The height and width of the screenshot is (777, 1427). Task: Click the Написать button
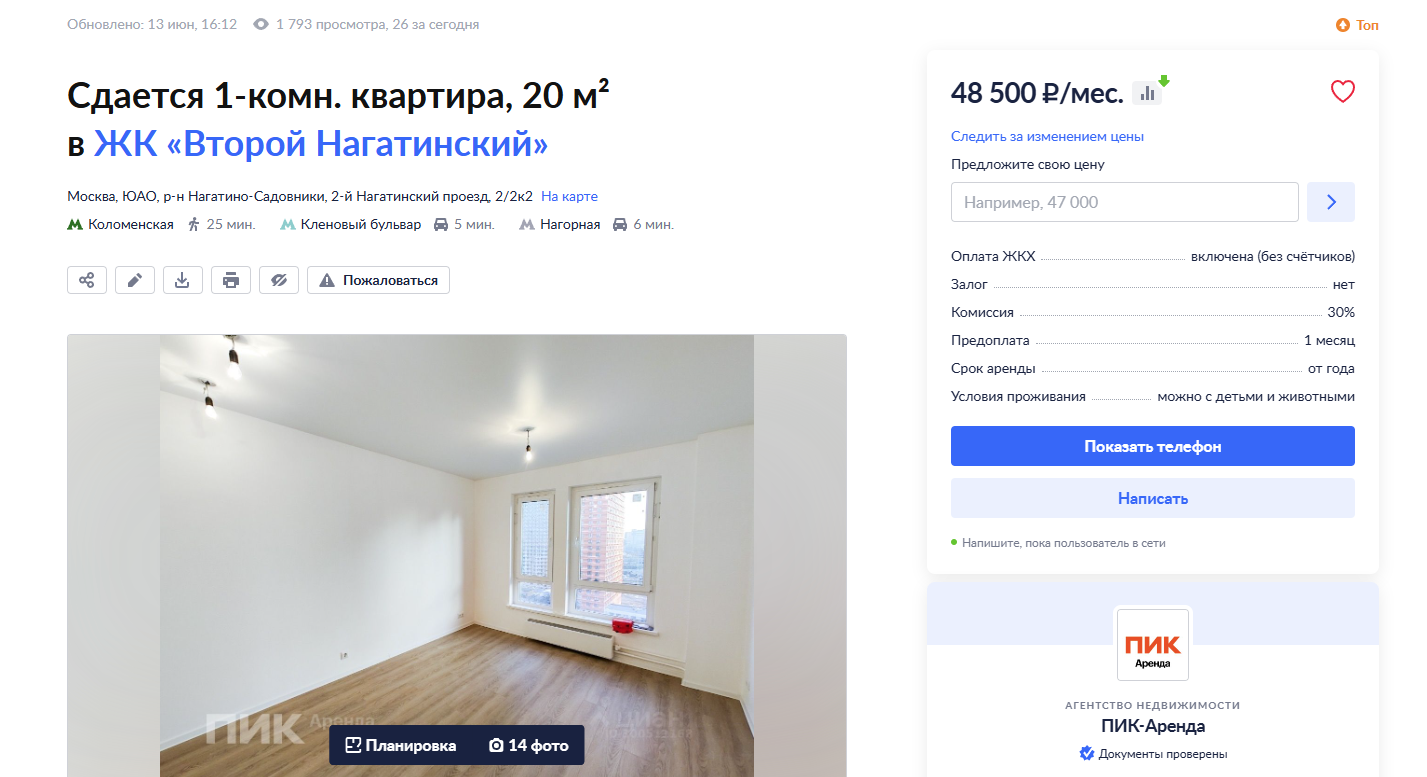click(x=1153, y=498)
